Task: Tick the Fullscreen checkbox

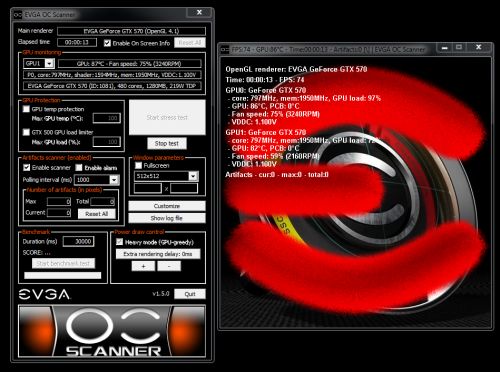Action: coord(138,165)
